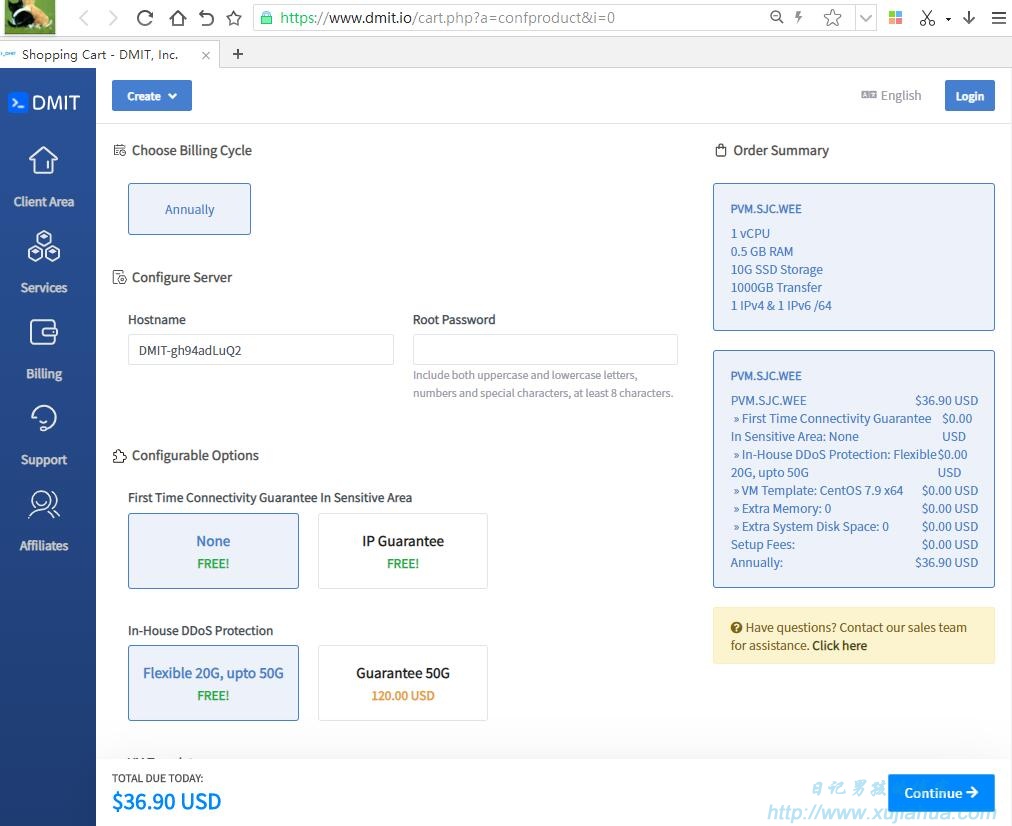Click the DMIT logo in sidebar
Screen dimensions: 1012x826
tap(45, 102)
